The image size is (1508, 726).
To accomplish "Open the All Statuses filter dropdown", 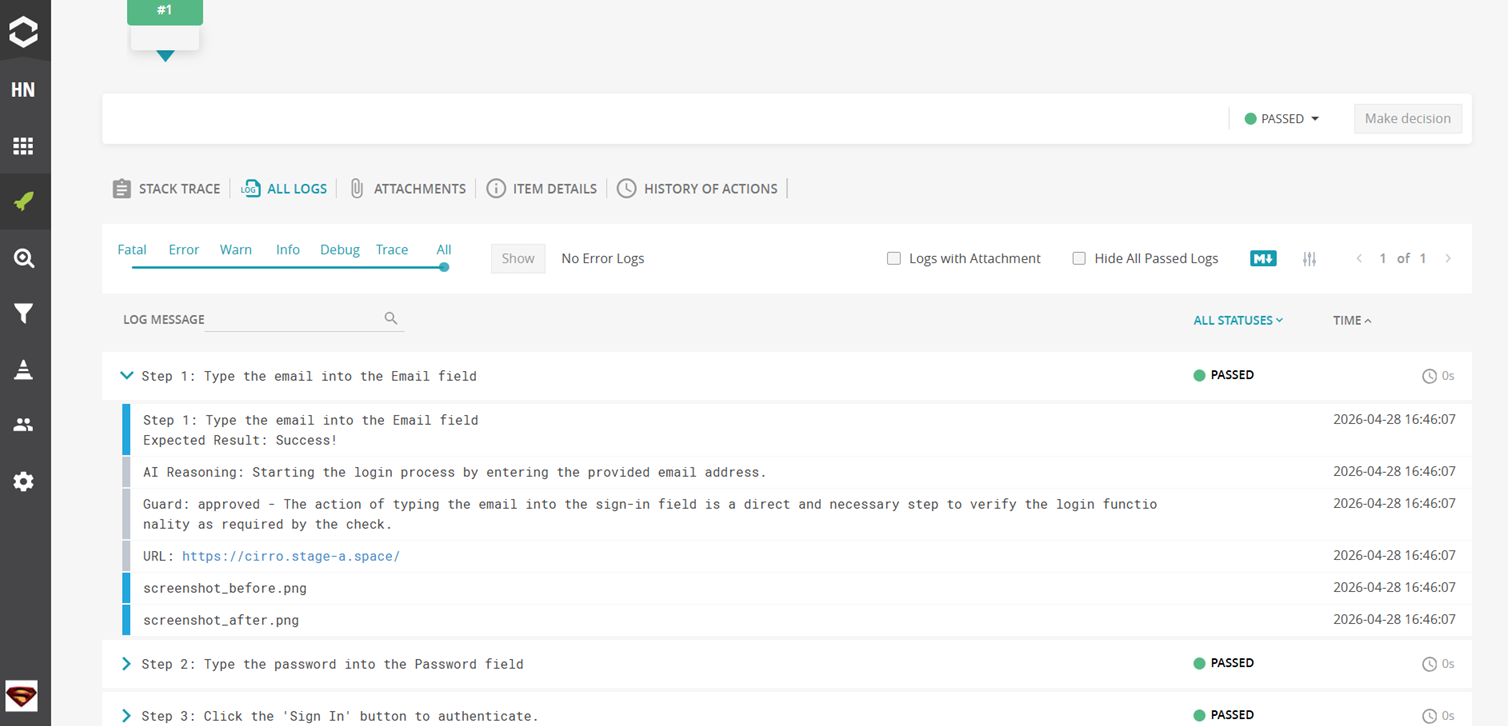I will pos(1238,320).
